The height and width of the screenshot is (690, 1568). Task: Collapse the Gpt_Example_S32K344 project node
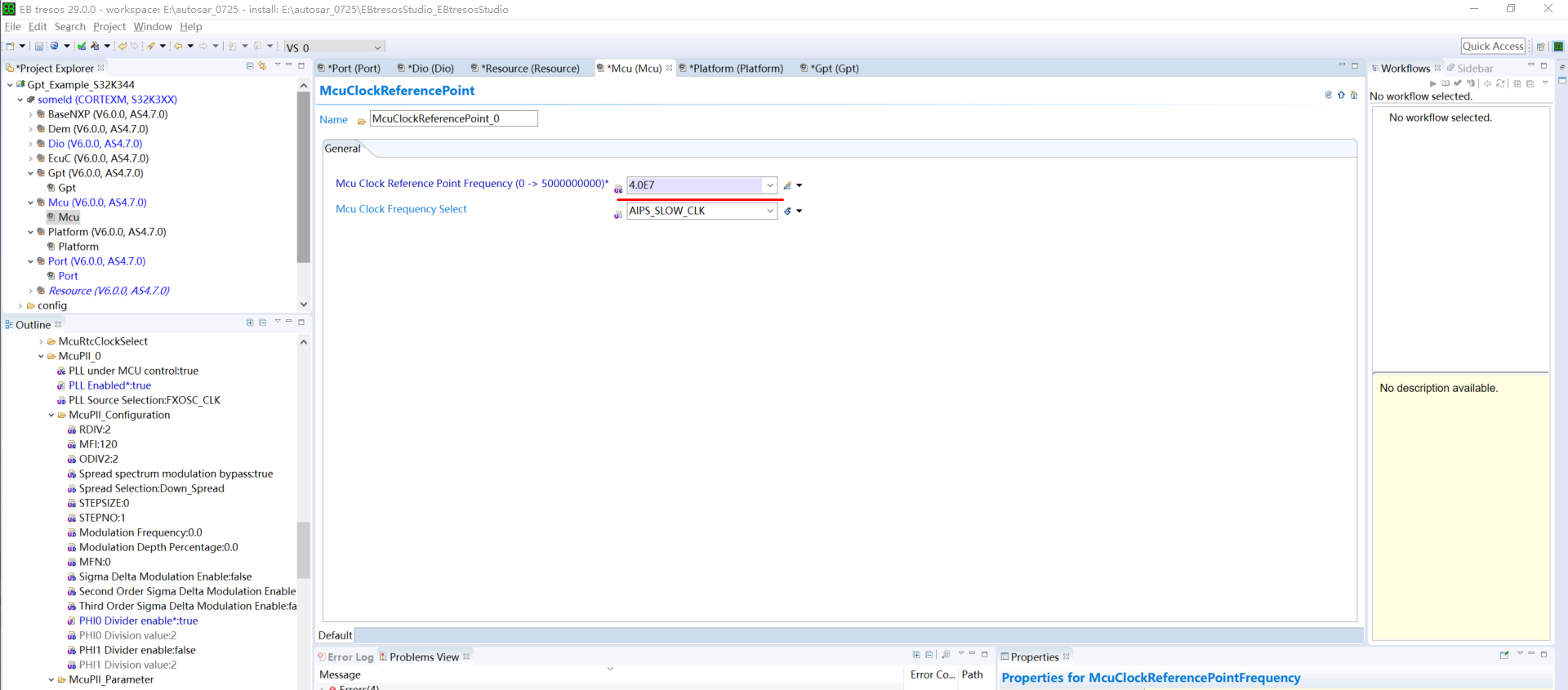[10, 85]
